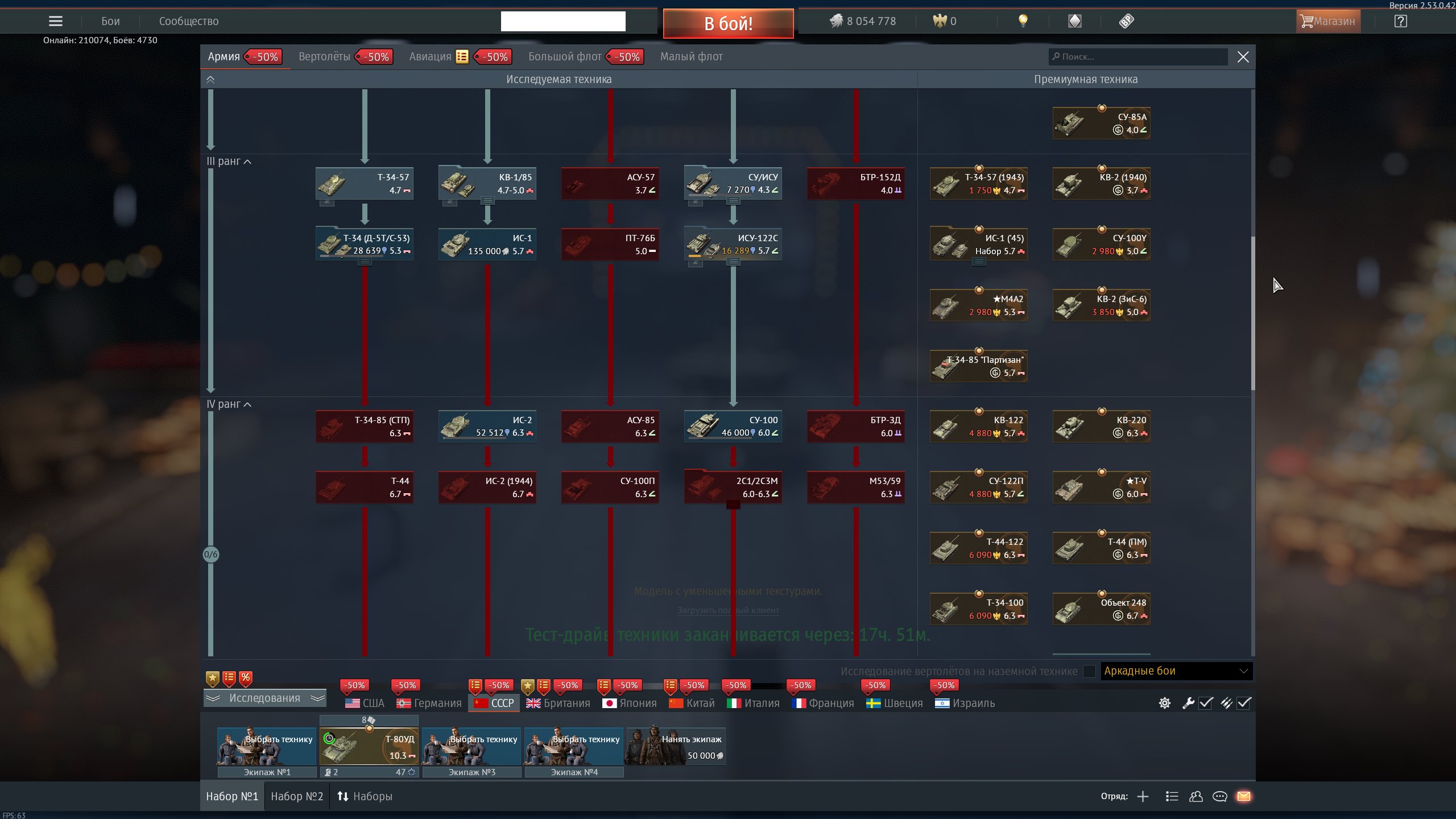Screen dimensions: 1456x819
Task: Click the Поиск search field
Action: click(x=1137, y=56)
